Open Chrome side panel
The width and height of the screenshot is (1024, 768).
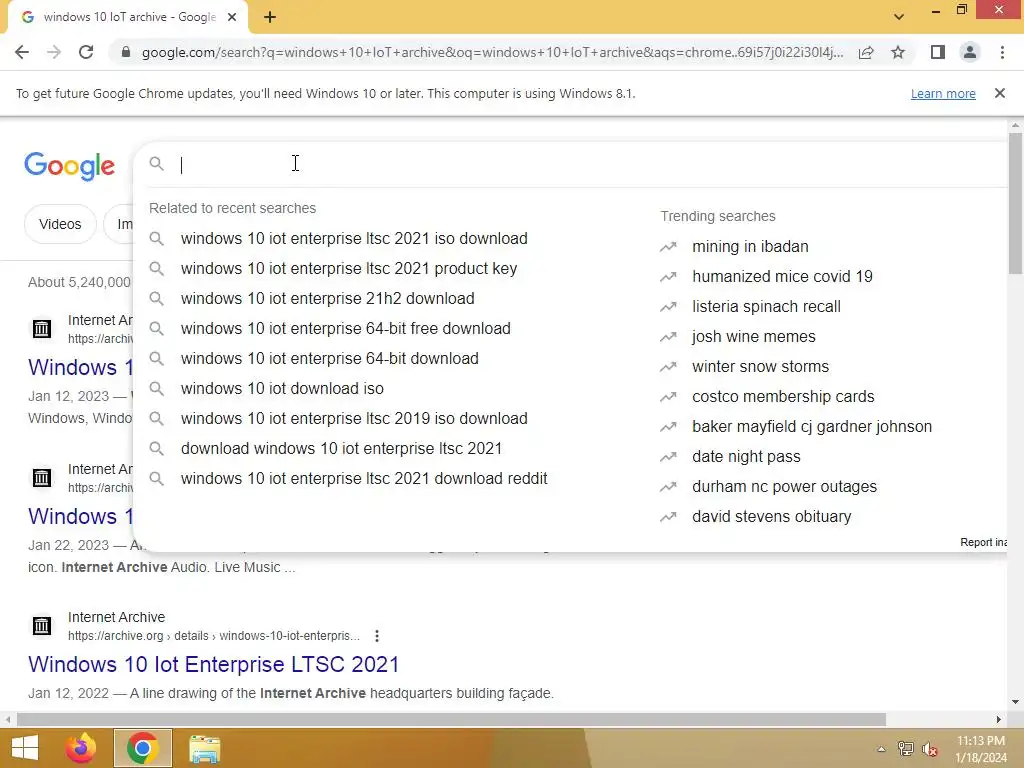pos(938,52)
